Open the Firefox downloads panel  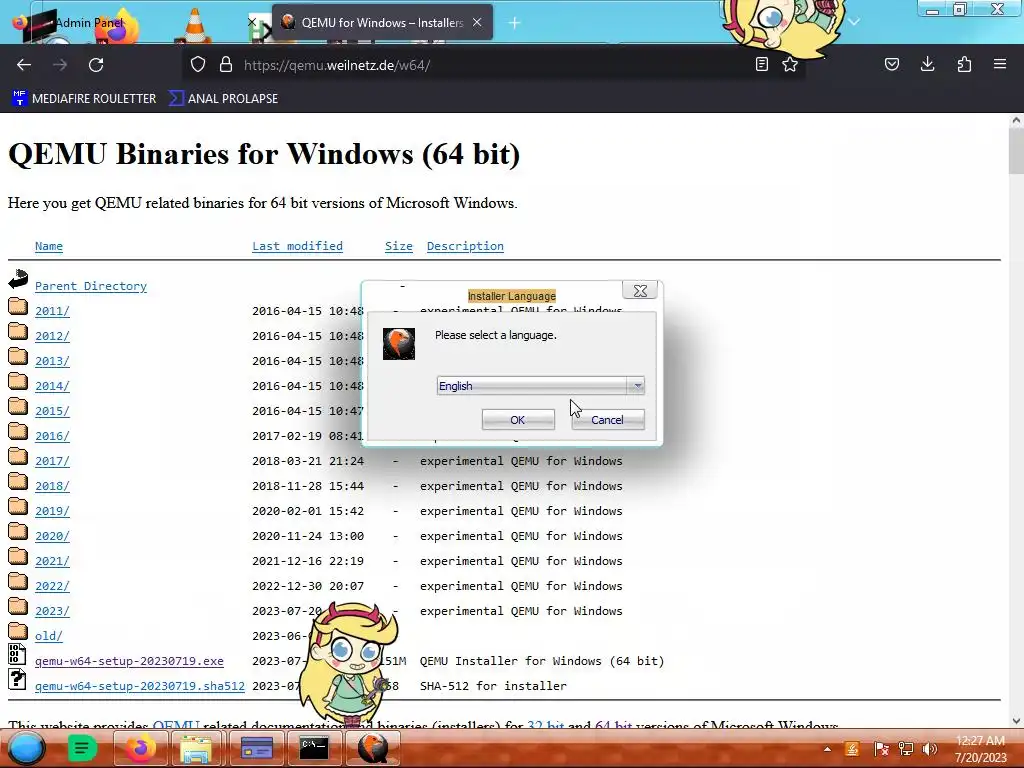pyautogui.click(x=927, y=64)
